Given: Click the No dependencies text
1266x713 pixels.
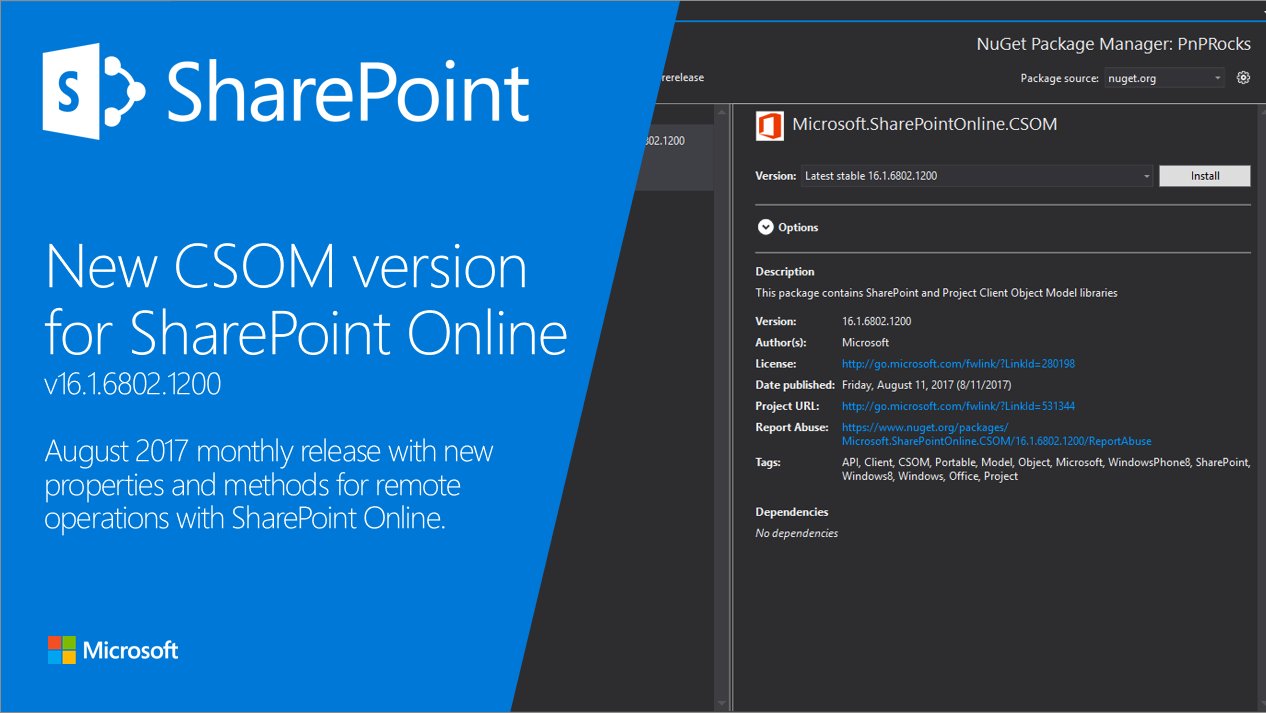Looking at the screenshot, I should tap(796, 533).
